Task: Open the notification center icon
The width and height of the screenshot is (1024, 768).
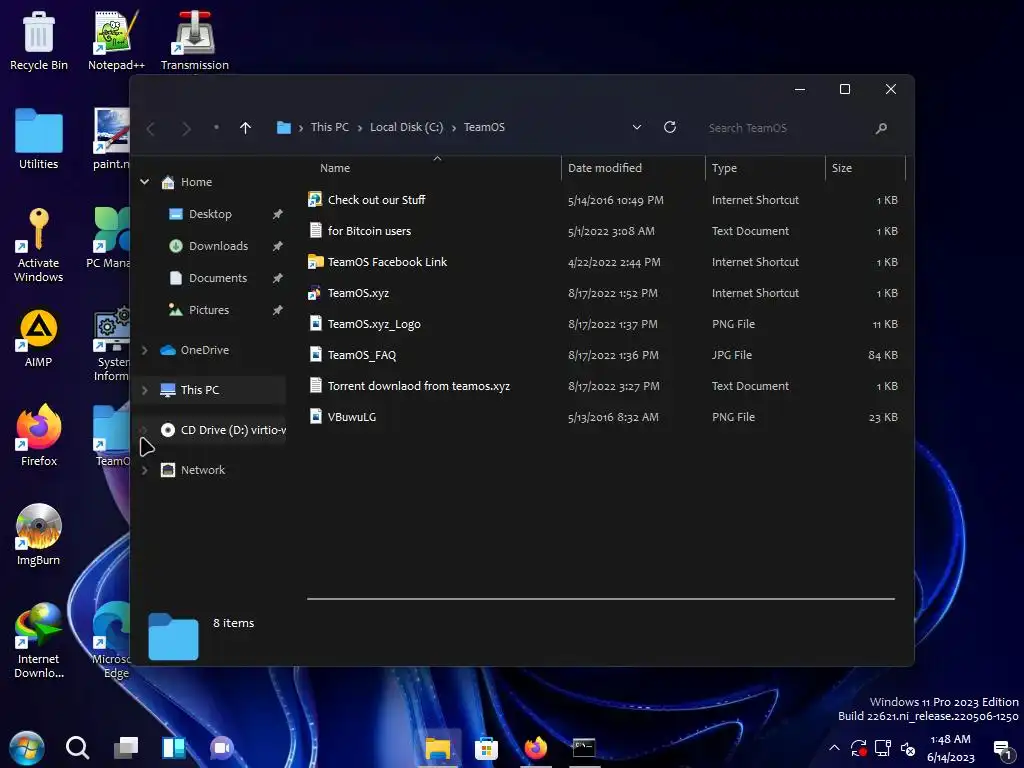Action: tap(1003, 749)
